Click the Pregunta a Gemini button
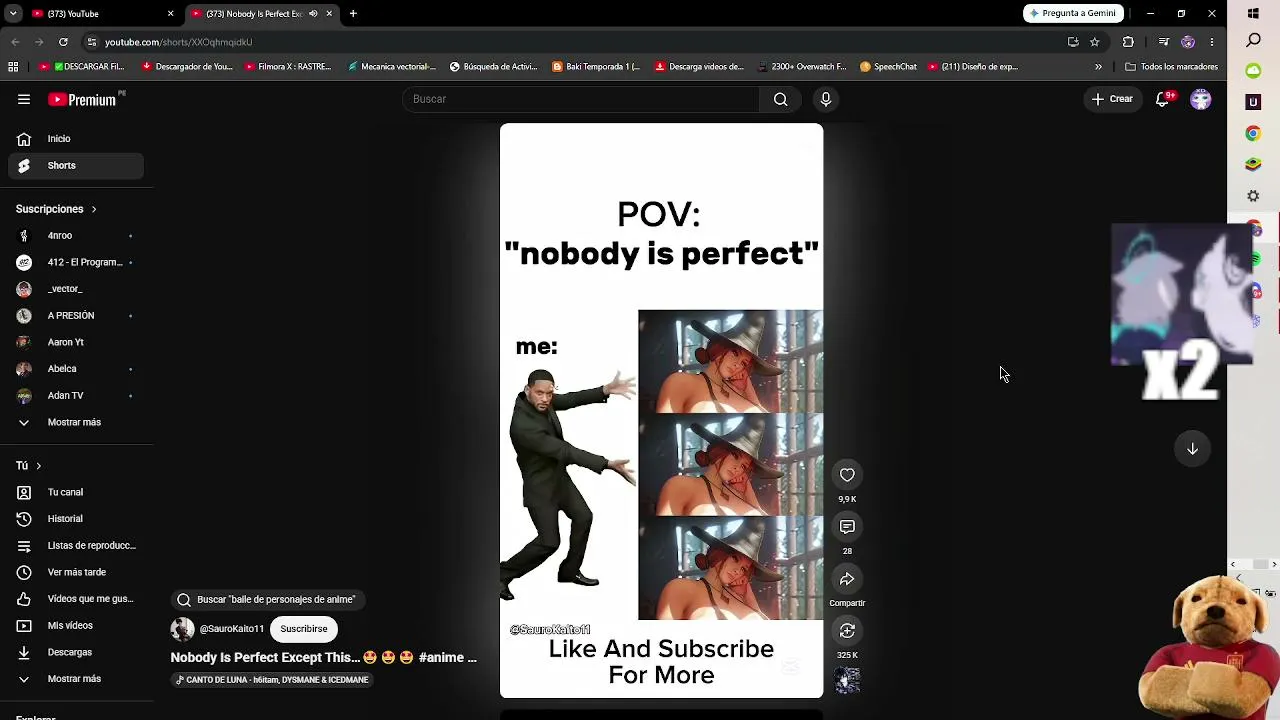1280x720 pixels. (x=1072, y=14)
